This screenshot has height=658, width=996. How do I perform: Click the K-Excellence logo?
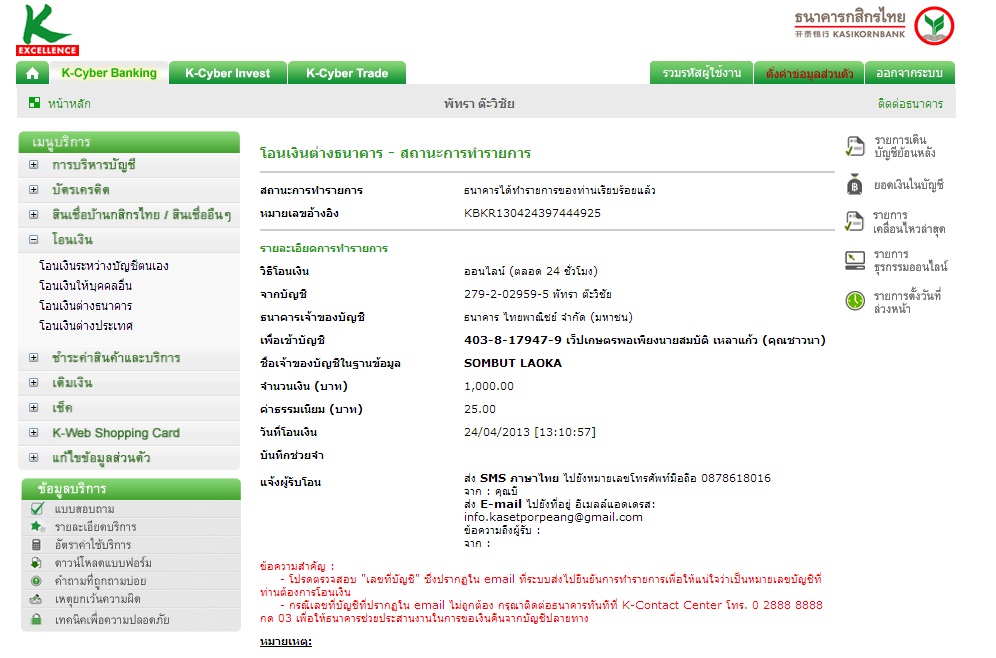[x=47, y=30]
